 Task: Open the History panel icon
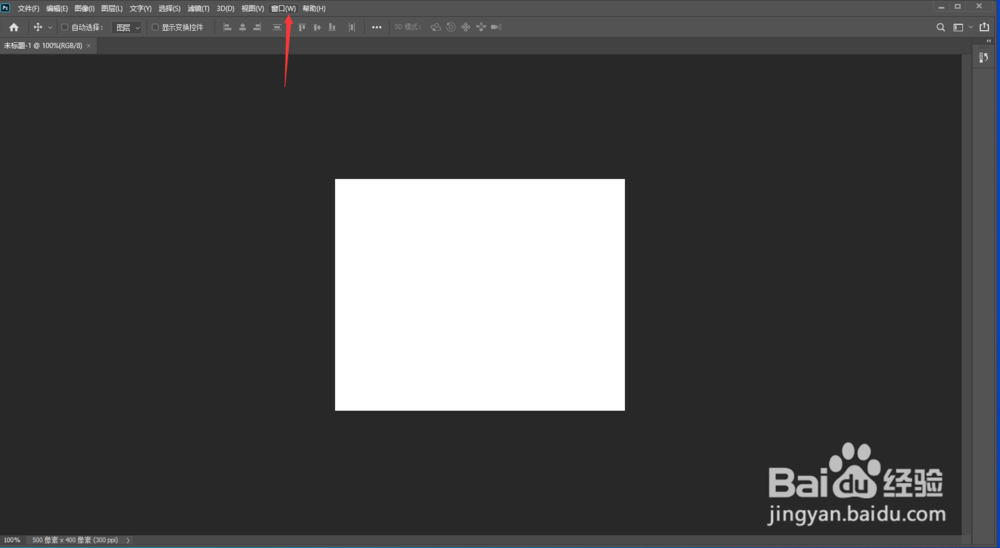[984, 58]
